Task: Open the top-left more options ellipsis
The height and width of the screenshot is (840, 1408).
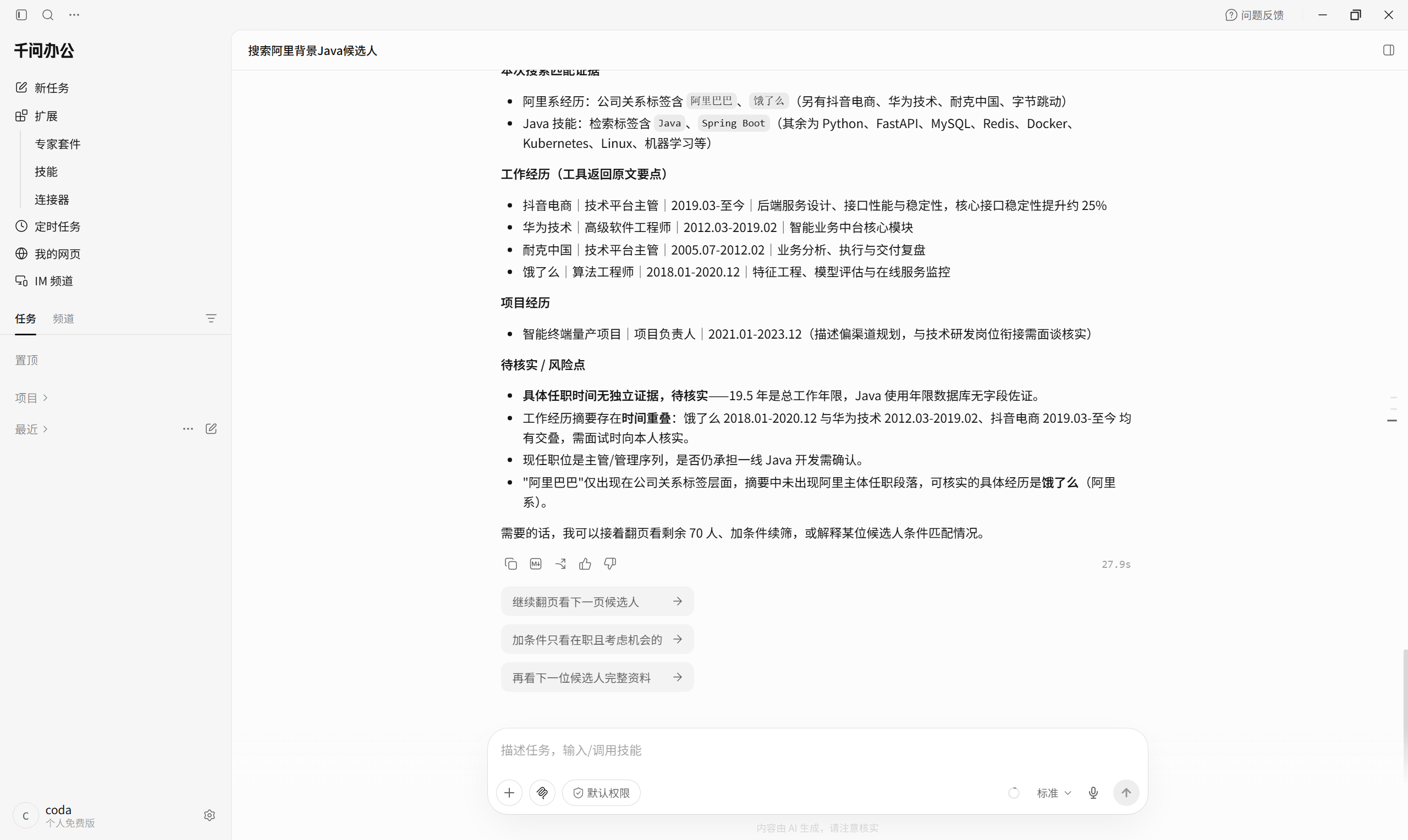Action: pos(74,15)
